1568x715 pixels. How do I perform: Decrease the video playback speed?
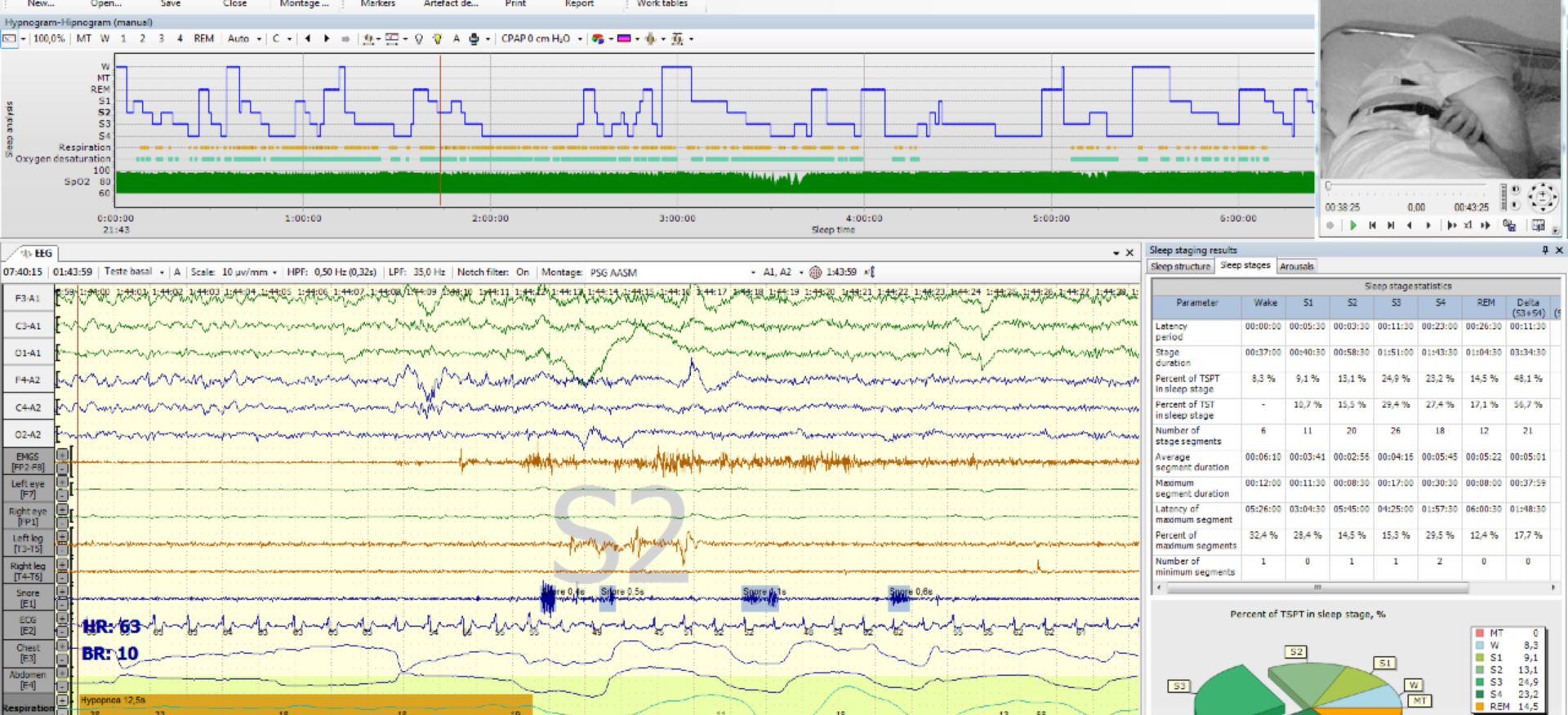[1451, 225]
